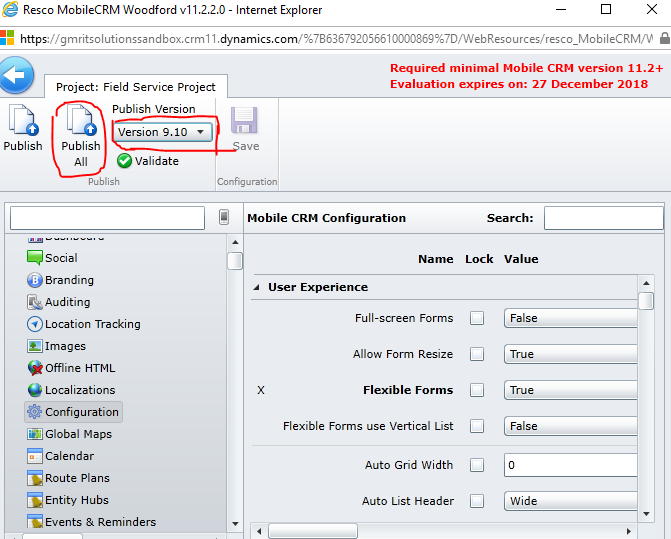The height and width of the screenshot is (539, 671).
Task: Open the Social item in sidebar
Action: click(x=52, y=258)
